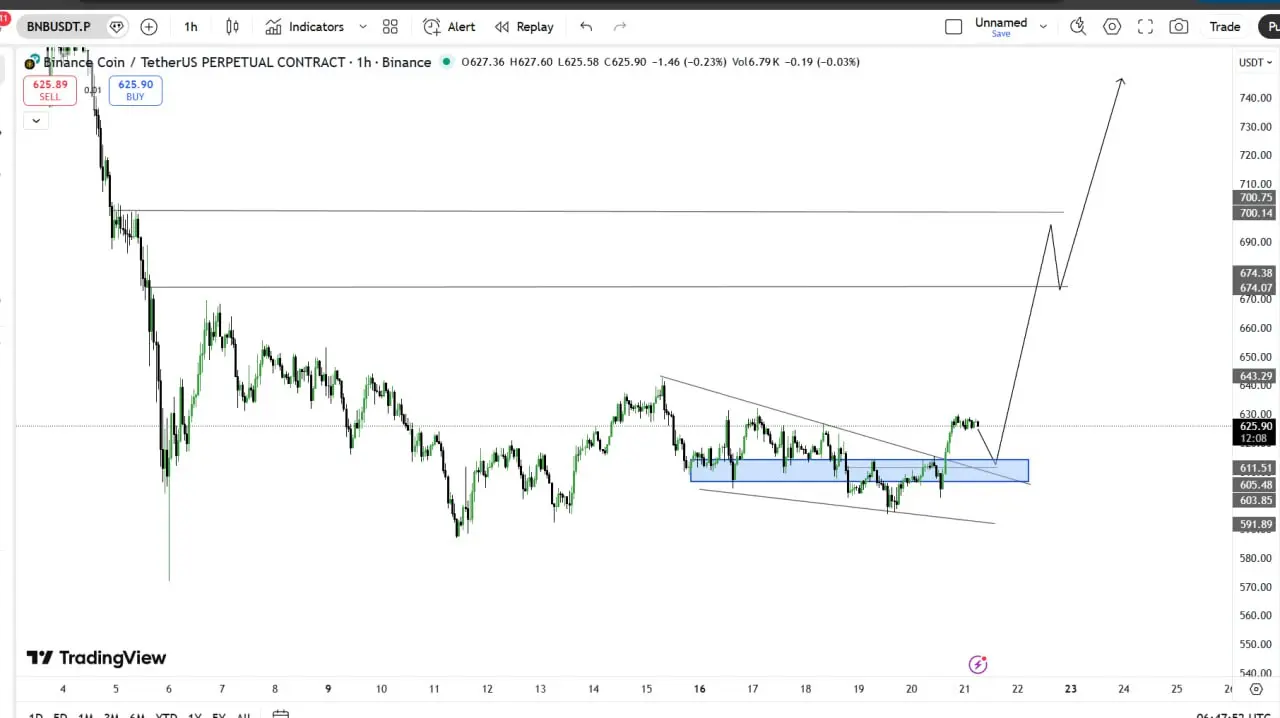Expand the layout management dropdown arrow
The width and height of the screenshot is (1280, 718).
[x=1043, y=27]
